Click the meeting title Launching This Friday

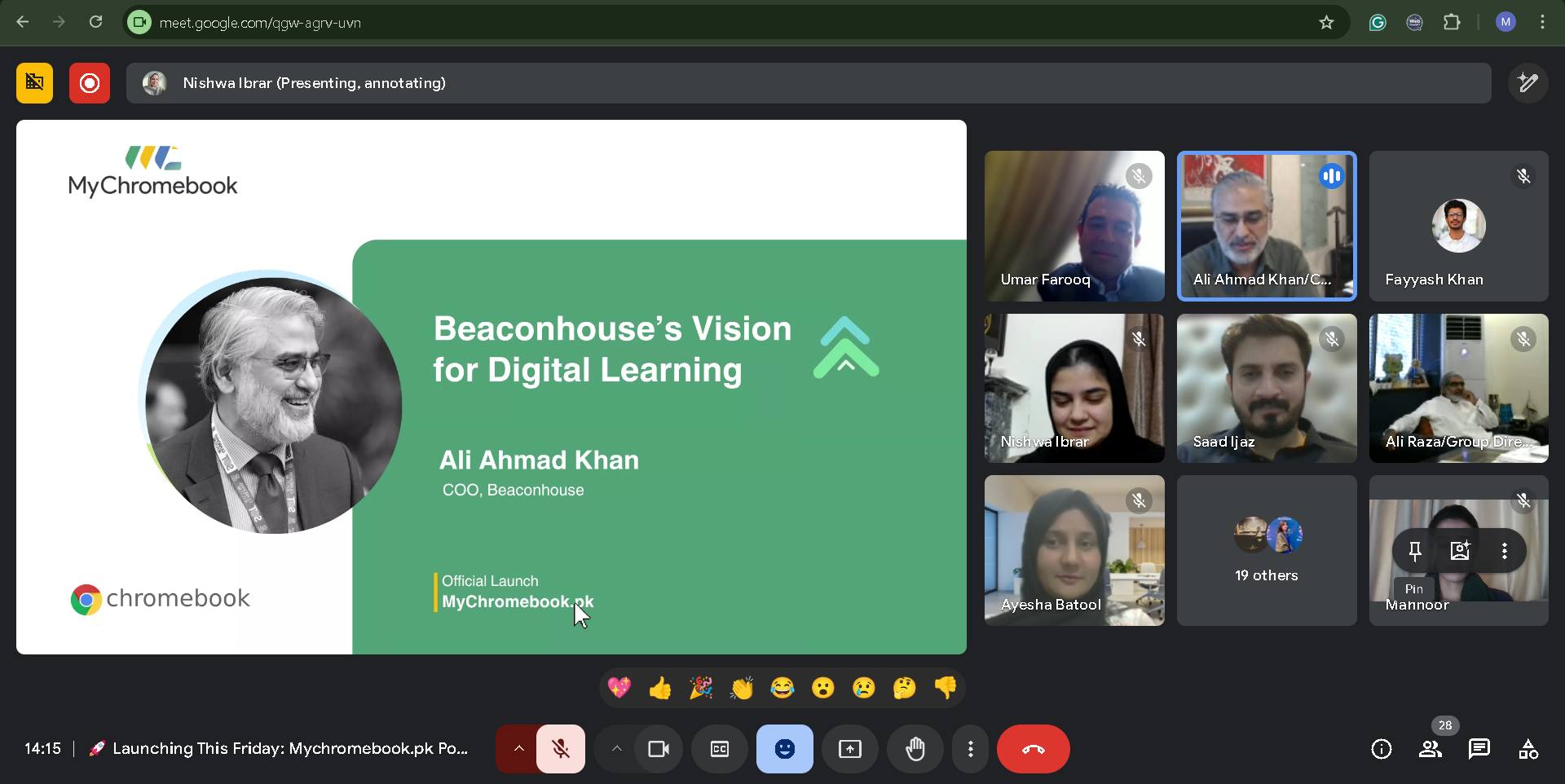[x=279, y=749]
